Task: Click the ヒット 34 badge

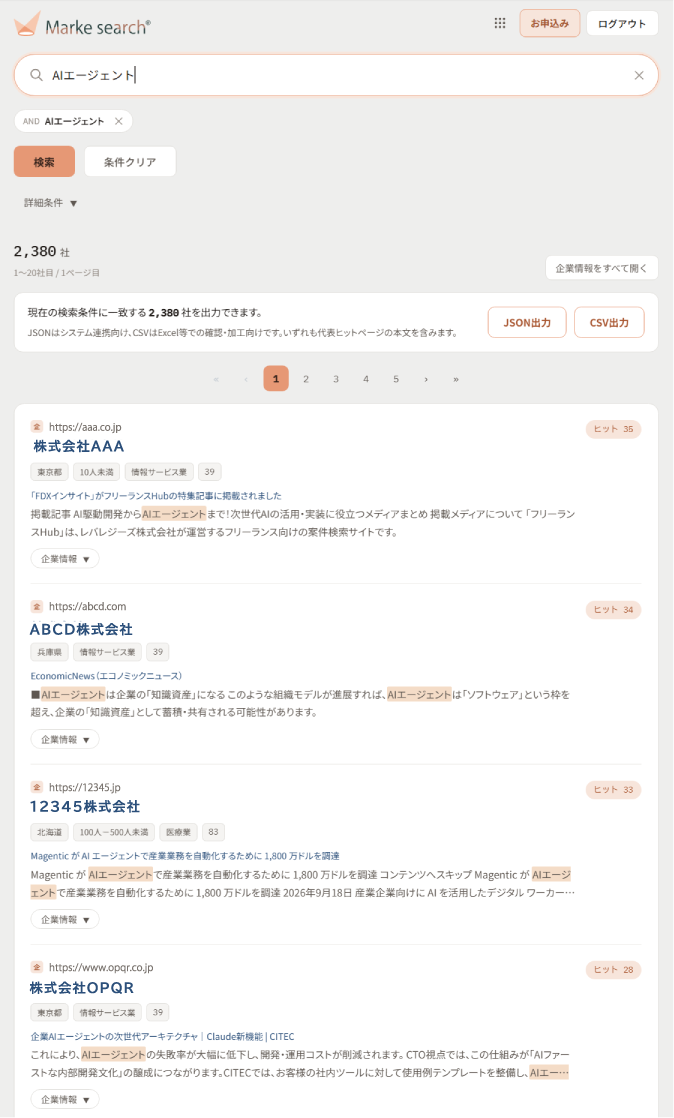Action: point(613,610)
